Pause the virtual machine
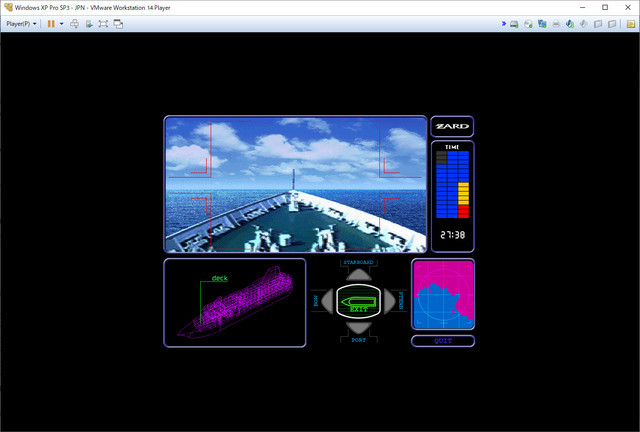 51,24
